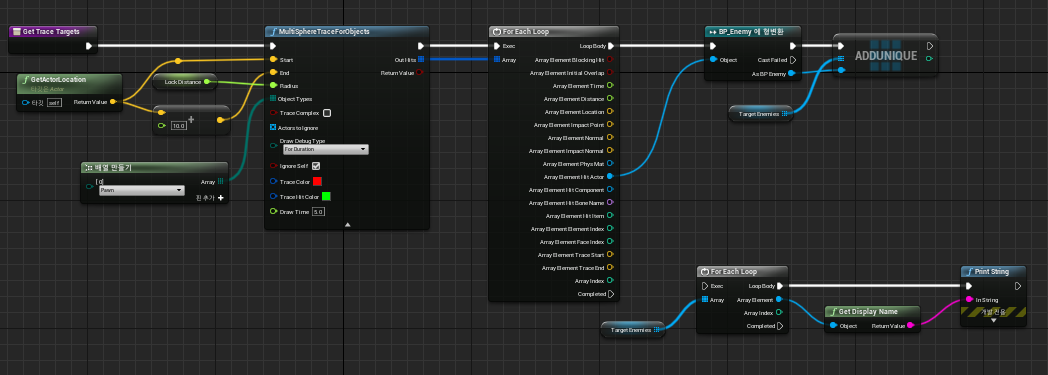Click the Array Element Impact Point pin
1048x375 pixels.
610,125
